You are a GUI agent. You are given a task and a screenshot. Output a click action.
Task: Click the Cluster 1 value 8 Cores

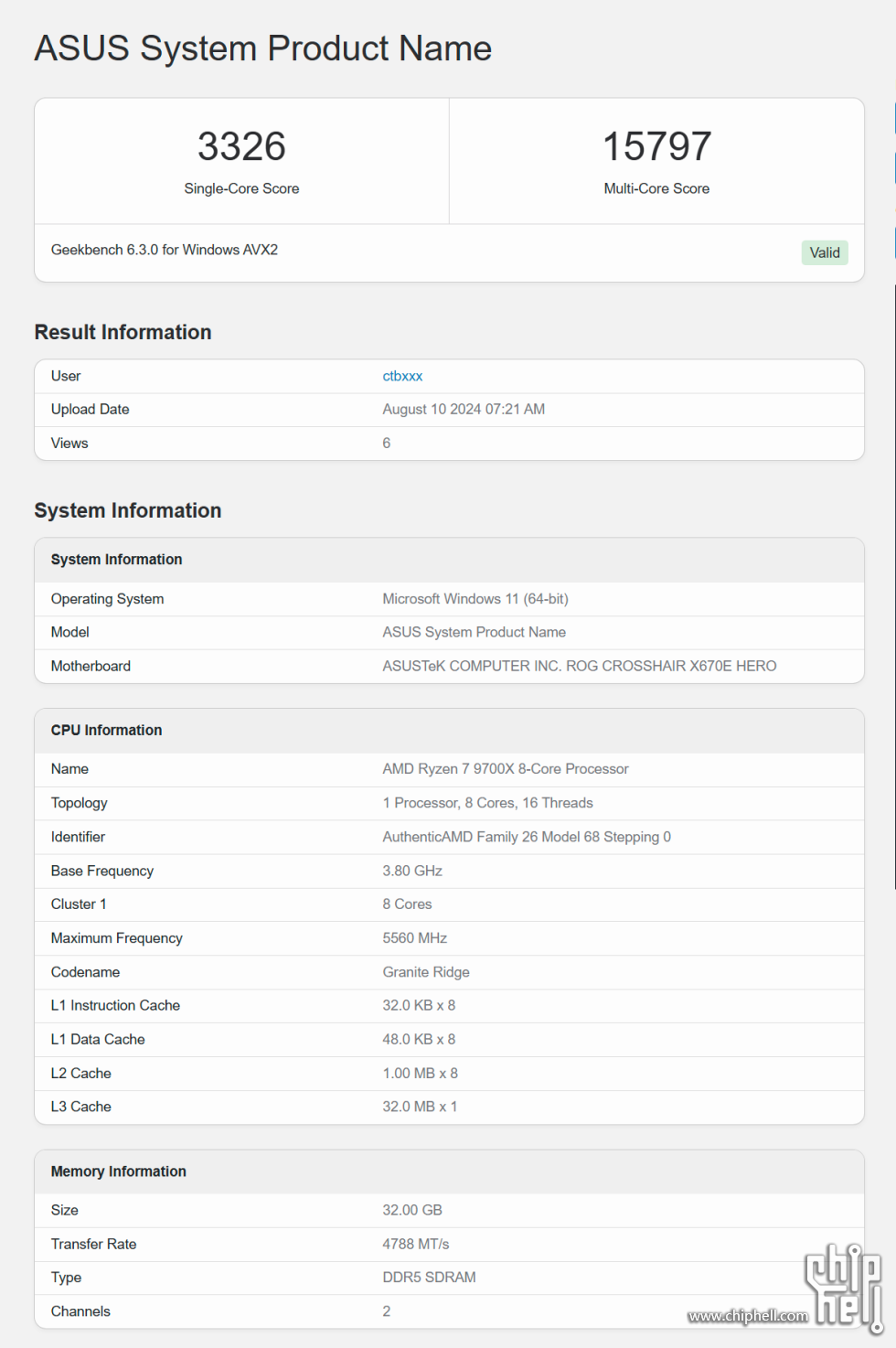click(407, 904)
